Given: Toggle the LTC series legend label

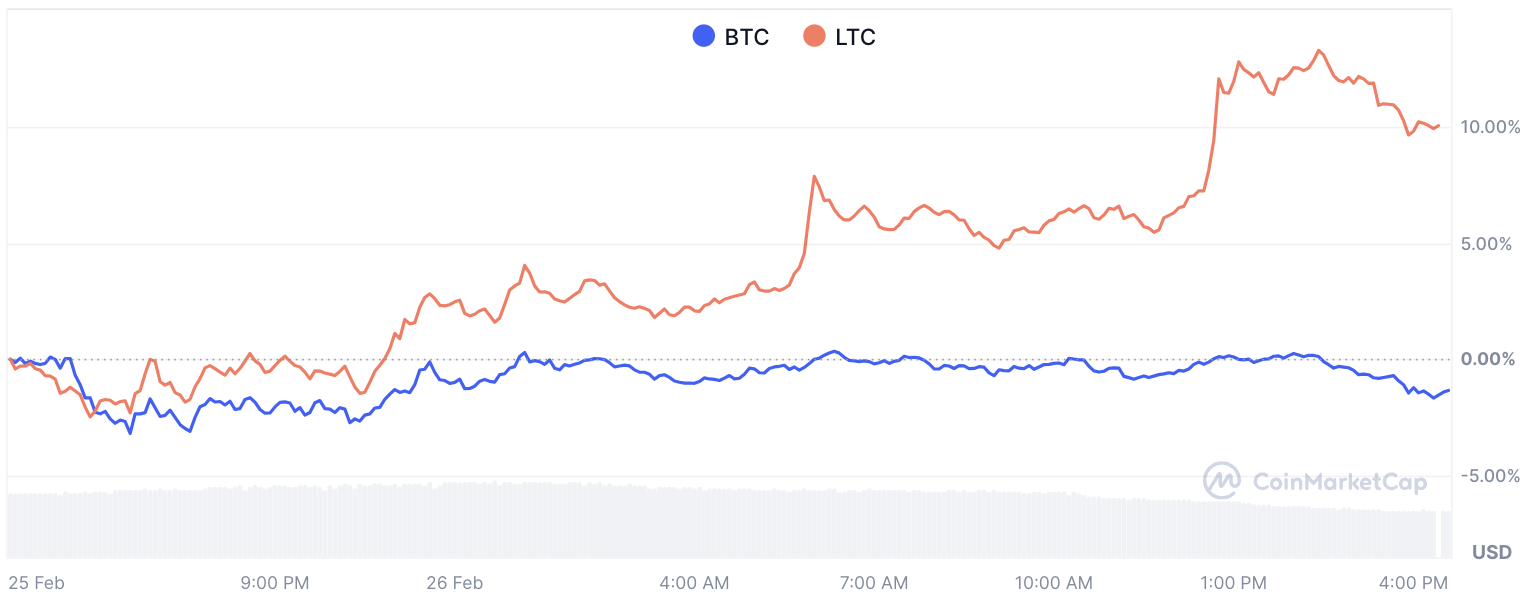Looking at the screenshot, I should tap(855, 38).
